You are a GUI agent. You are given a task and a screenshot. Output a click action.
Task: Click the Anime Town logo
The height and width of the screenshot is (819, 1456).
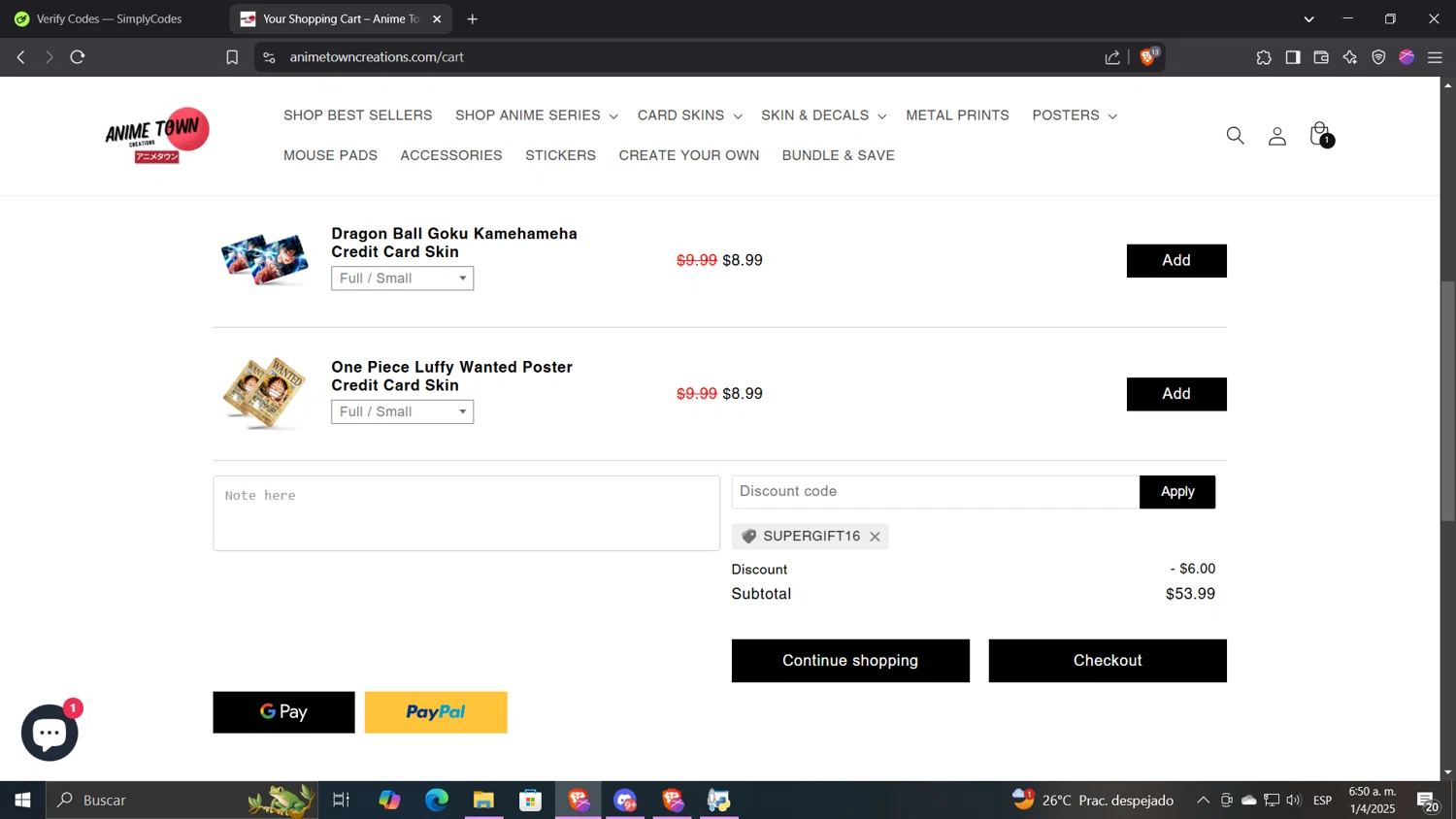157,135
